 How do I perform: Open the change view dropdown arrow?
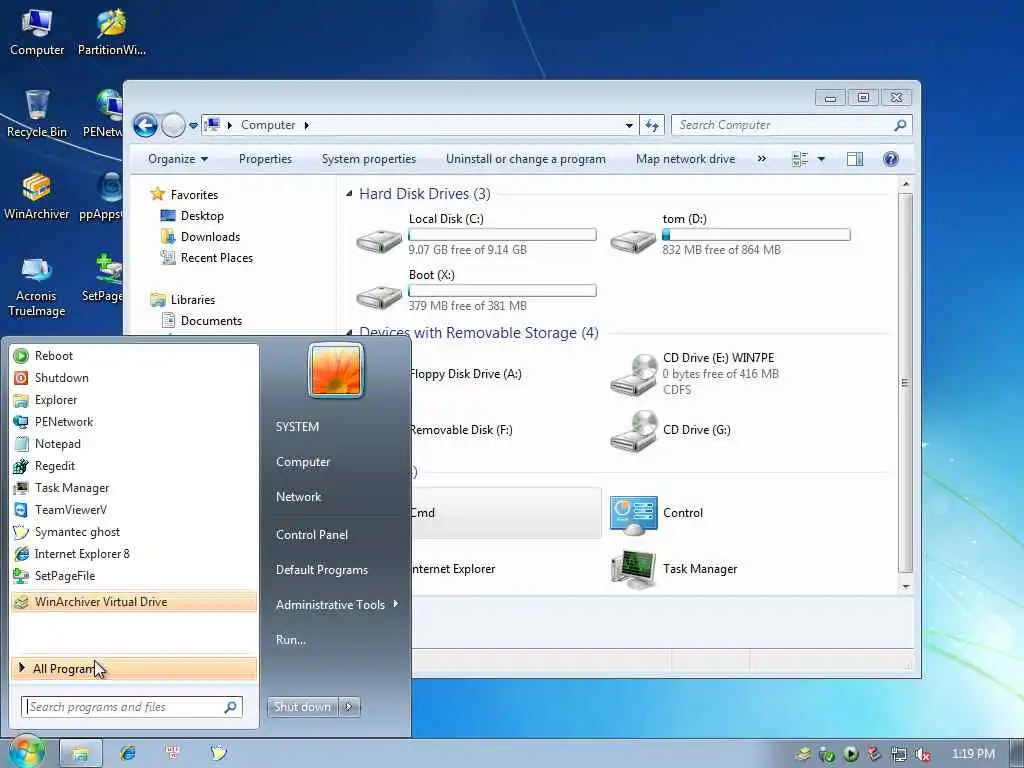(822, 159)
